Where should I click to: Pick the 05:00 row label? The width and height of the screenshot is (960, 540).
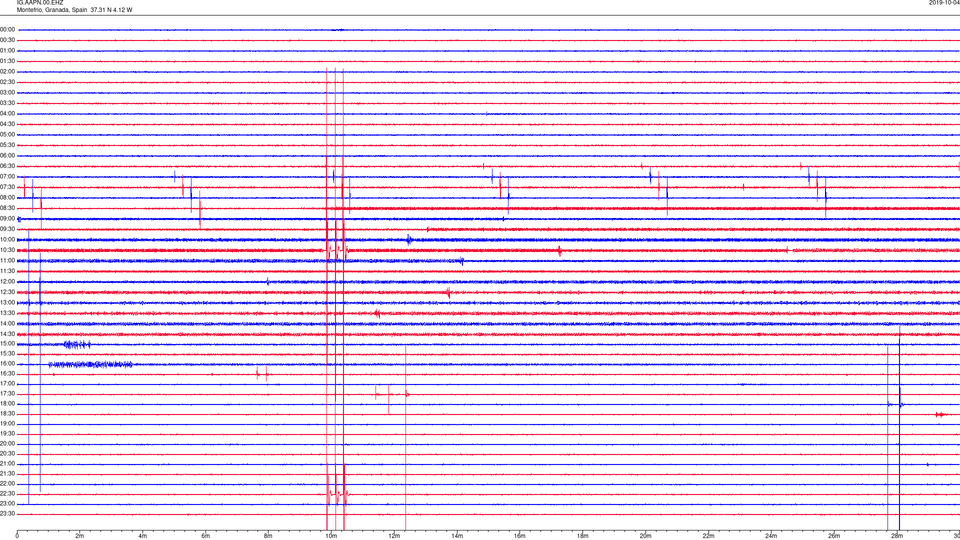coord(7,134)
